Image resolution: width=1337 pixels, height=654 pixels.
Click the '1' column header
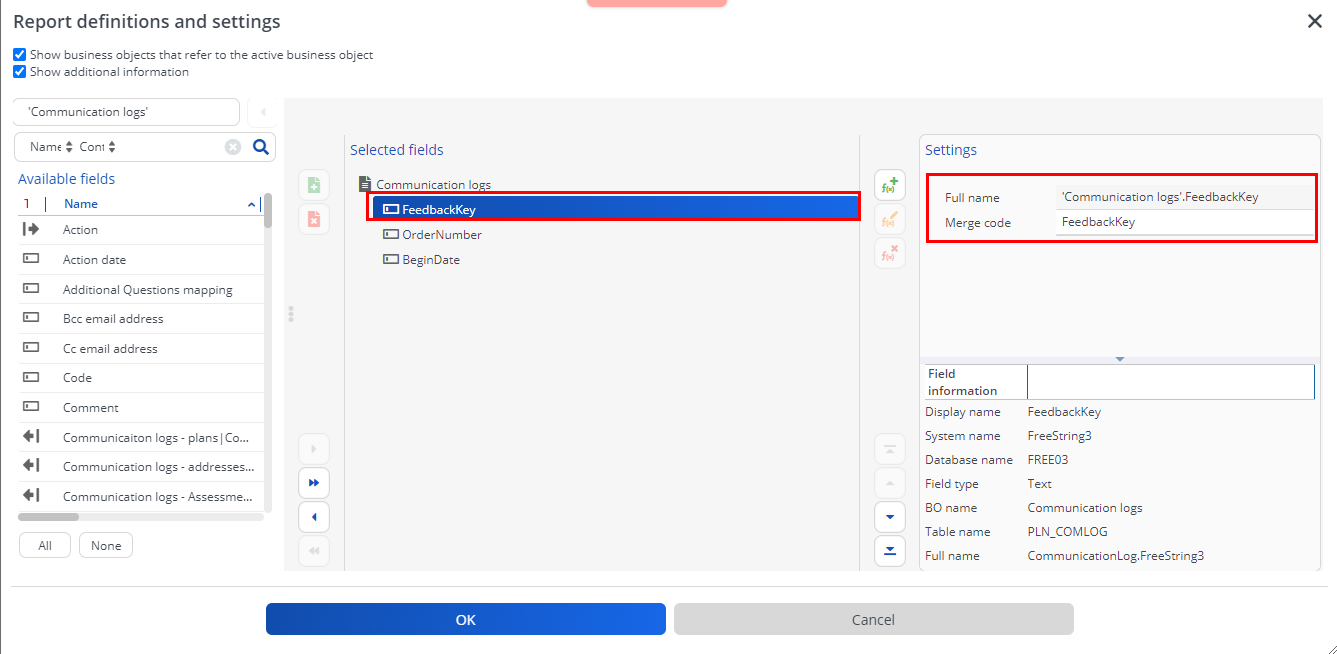(26, 203)
